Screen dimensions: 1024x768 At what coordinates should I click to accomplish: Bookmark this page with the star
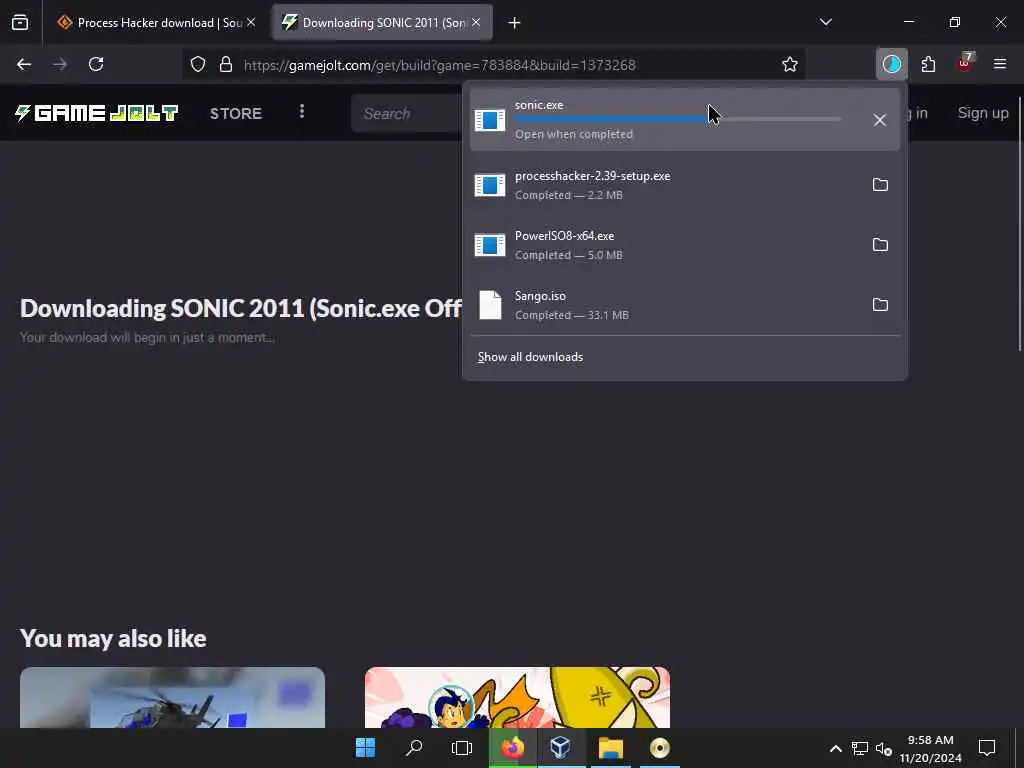790,64
